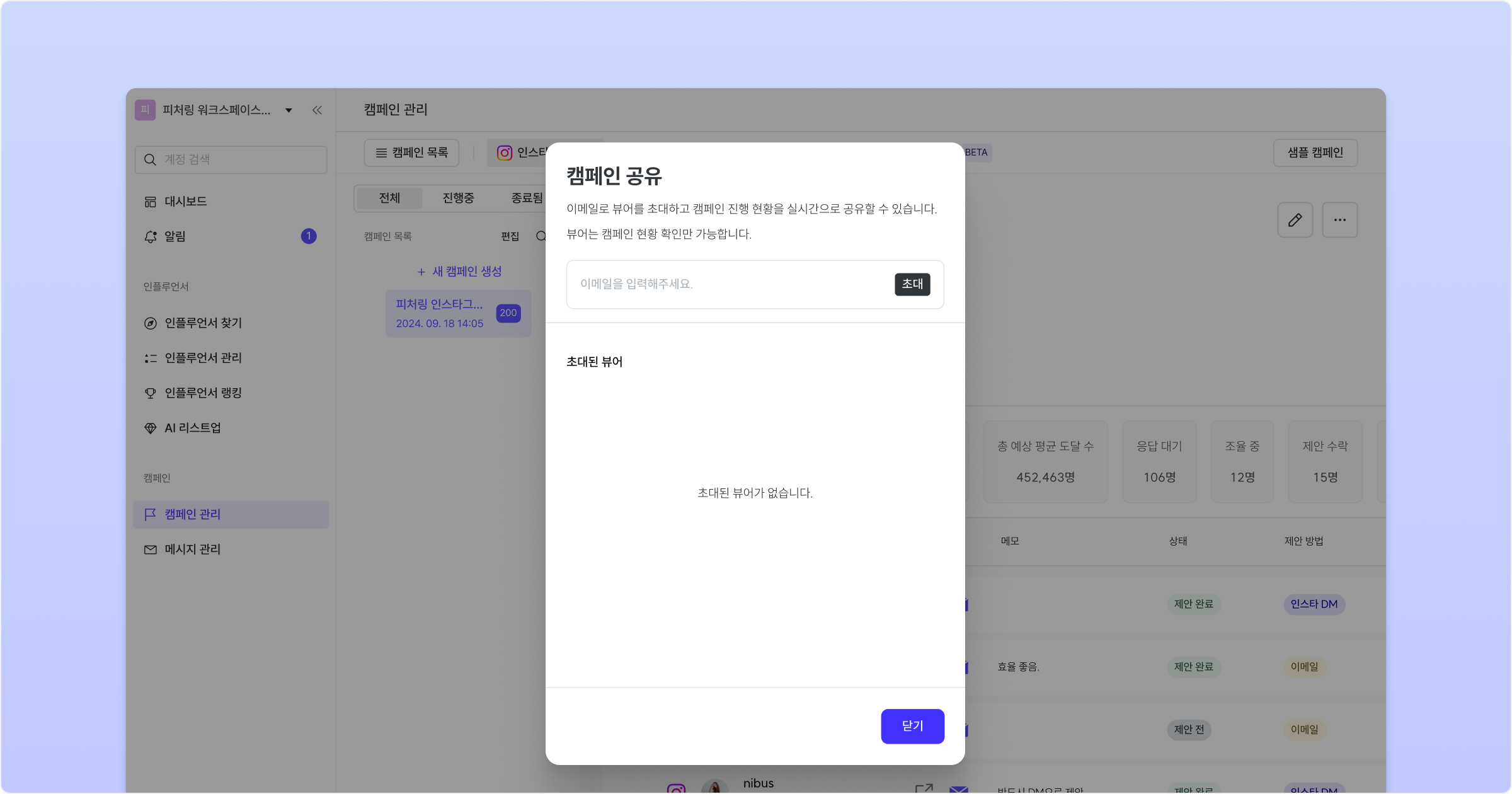The width and height of the screenshot is (1512, 794).
Task: Click the 캠페인 목록 list button
Action: click(x=411, y=152)
